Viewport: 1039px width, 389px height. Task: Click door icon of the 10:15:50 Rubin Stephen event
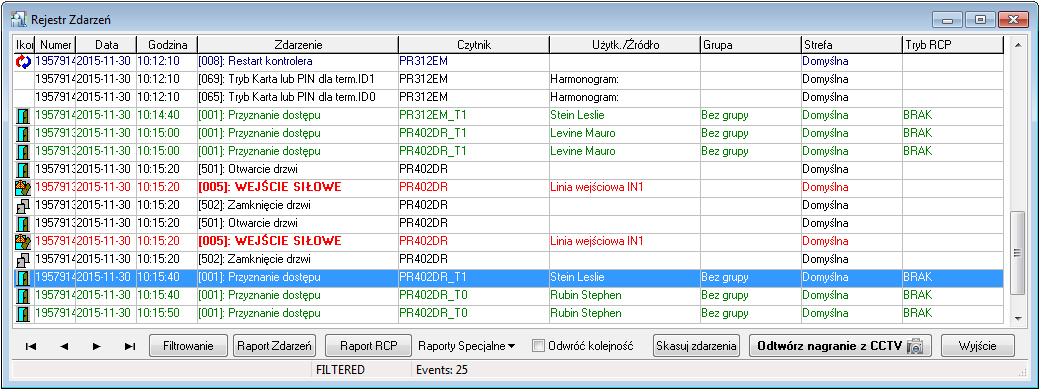tap(23, 313)
